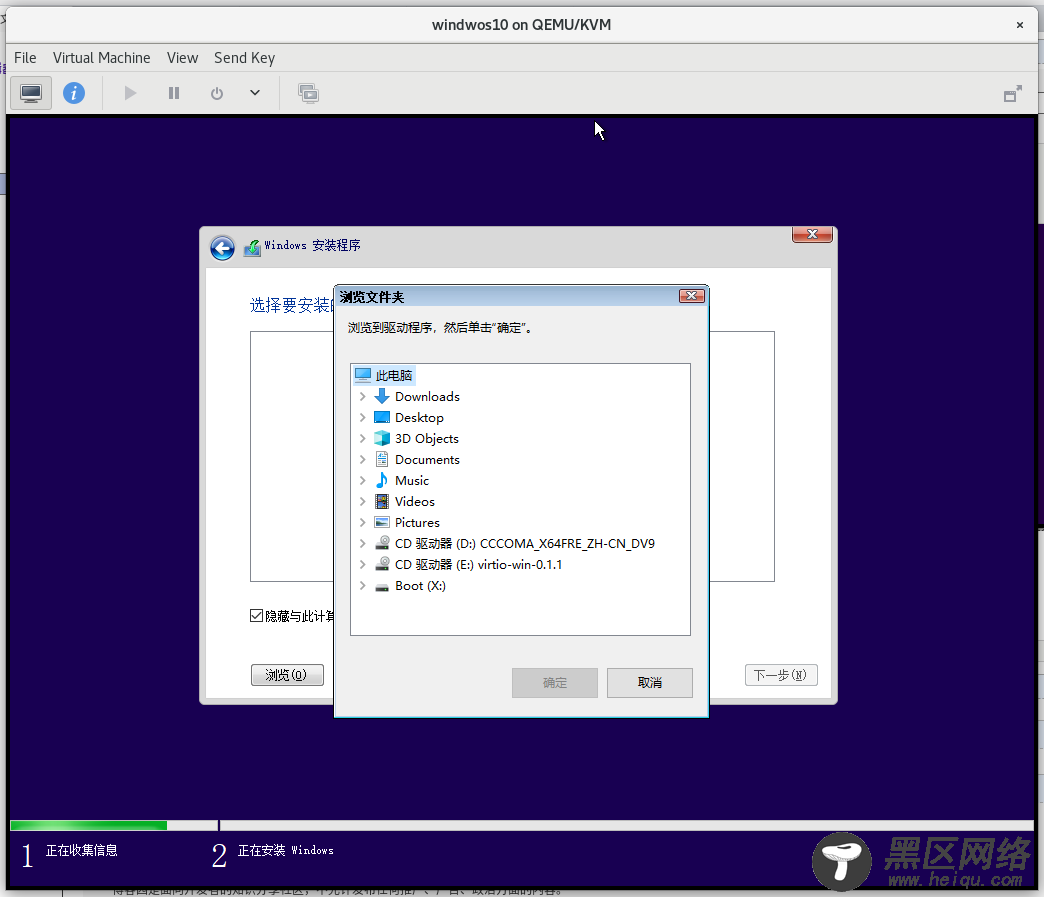Close the QEMU/KVM viewer window
Viewport: 1044px width, 897px height.
1019,25
